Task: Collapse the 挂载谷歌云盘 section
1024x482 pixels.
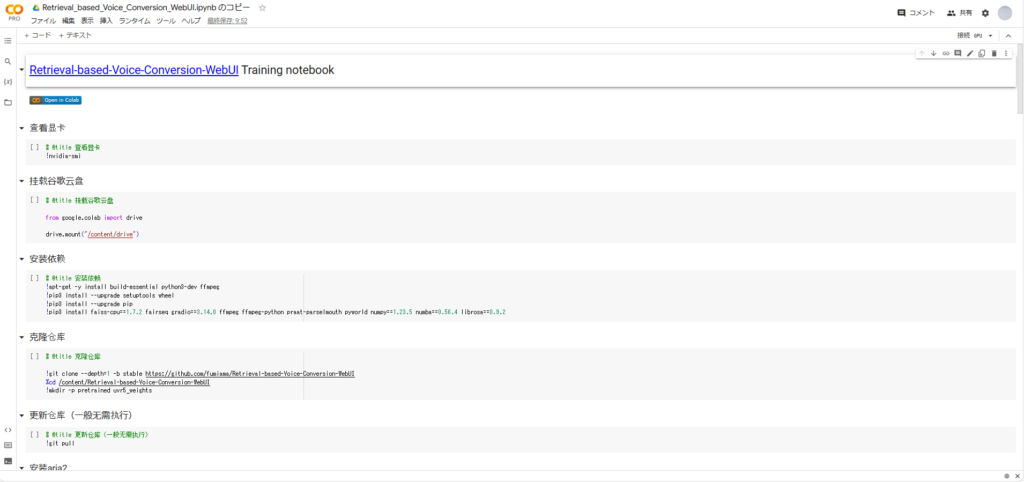Action: 22,181
